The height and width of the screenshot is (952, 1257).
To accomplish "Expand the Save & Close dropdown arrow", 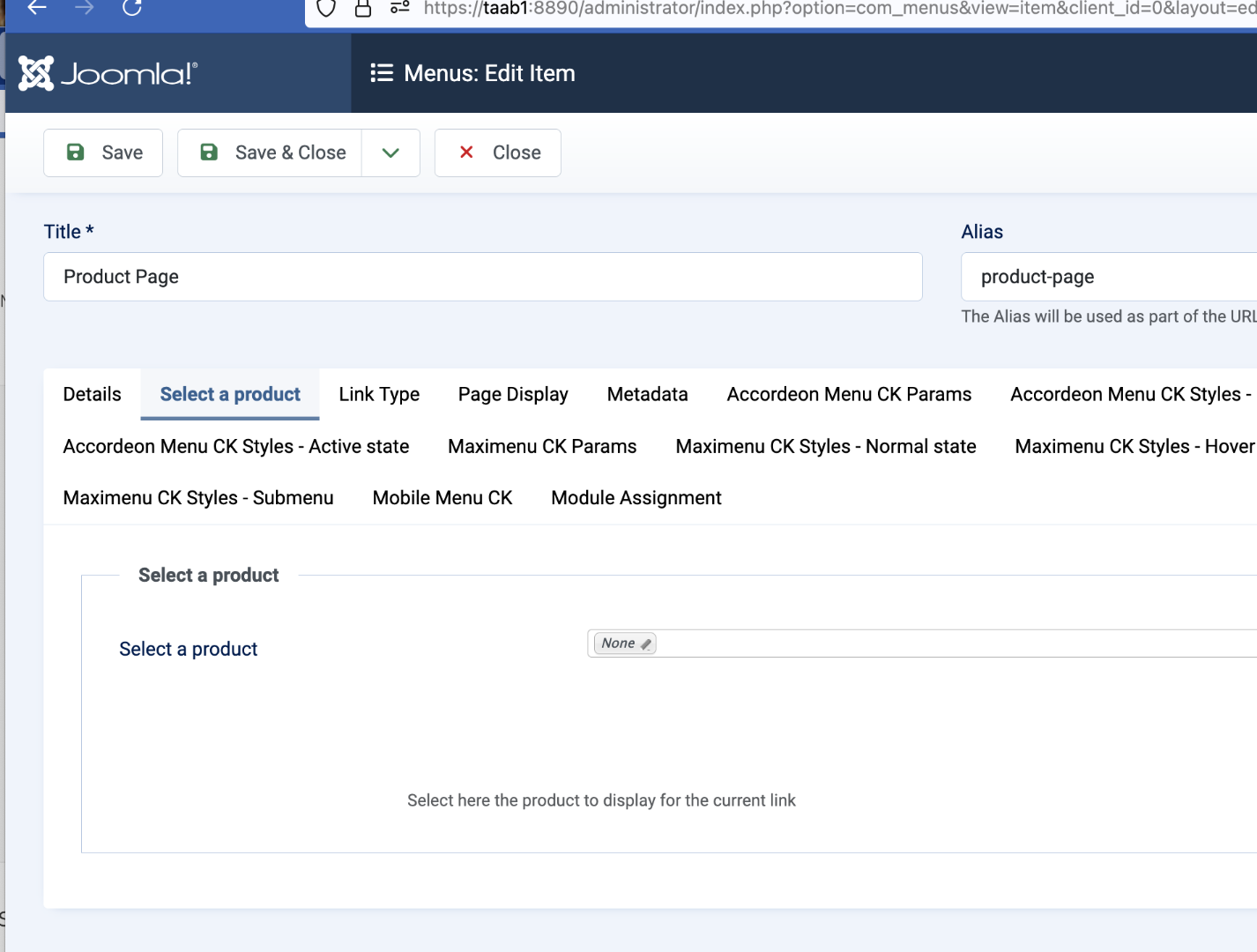I will point(390,152).
